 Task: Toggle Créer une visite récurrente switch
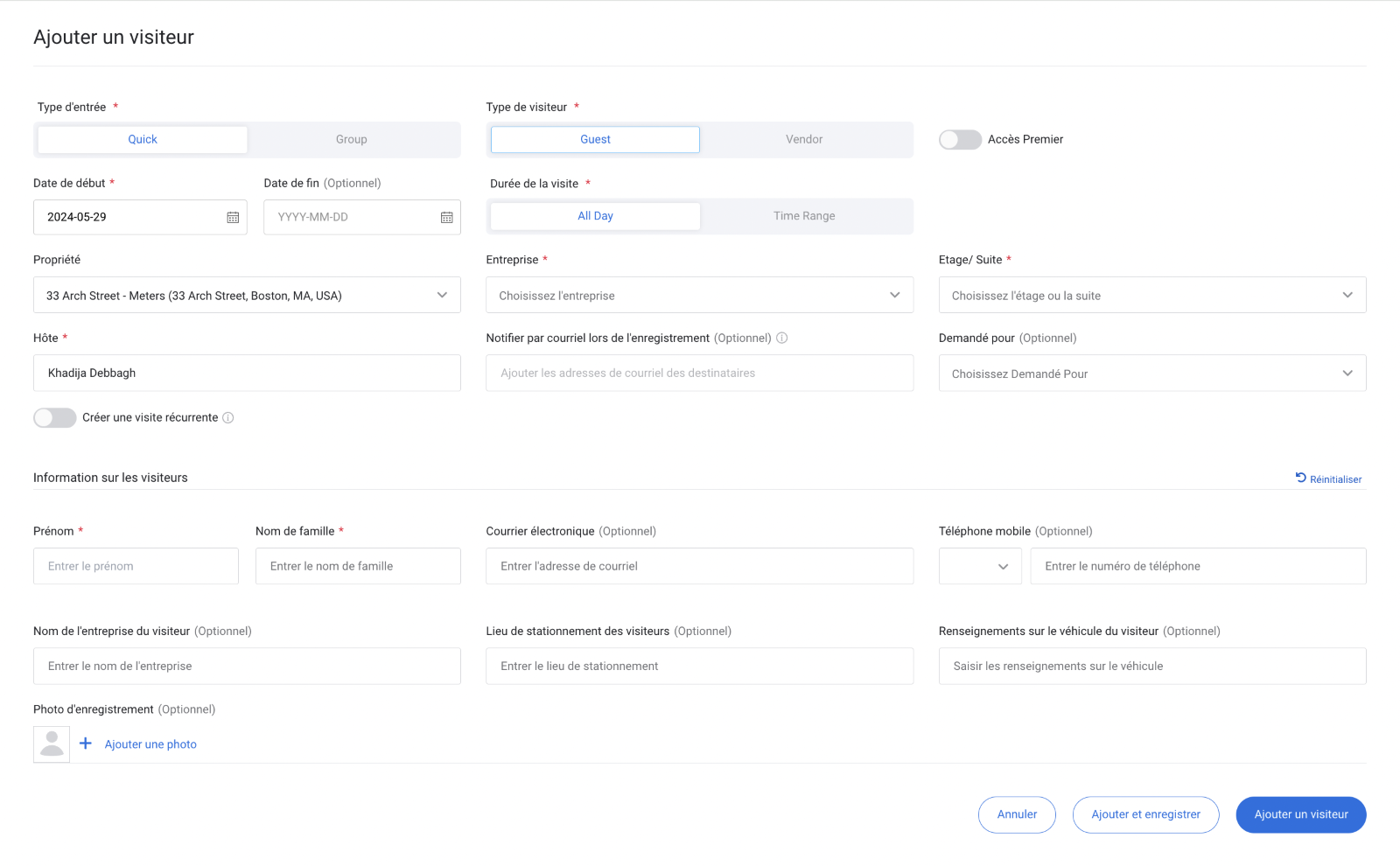55,418
